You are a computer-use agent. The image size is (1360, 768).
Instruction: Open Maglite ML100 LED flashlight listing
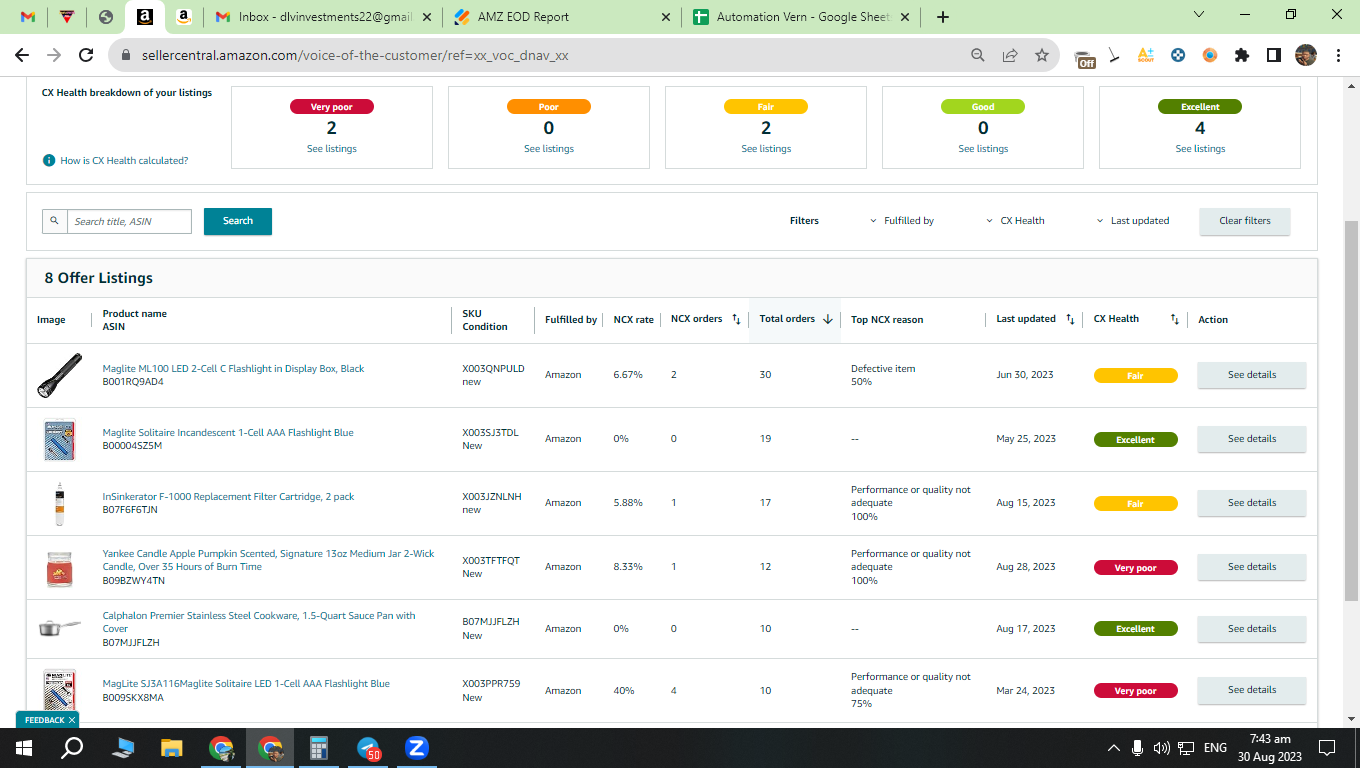point(233,368)
